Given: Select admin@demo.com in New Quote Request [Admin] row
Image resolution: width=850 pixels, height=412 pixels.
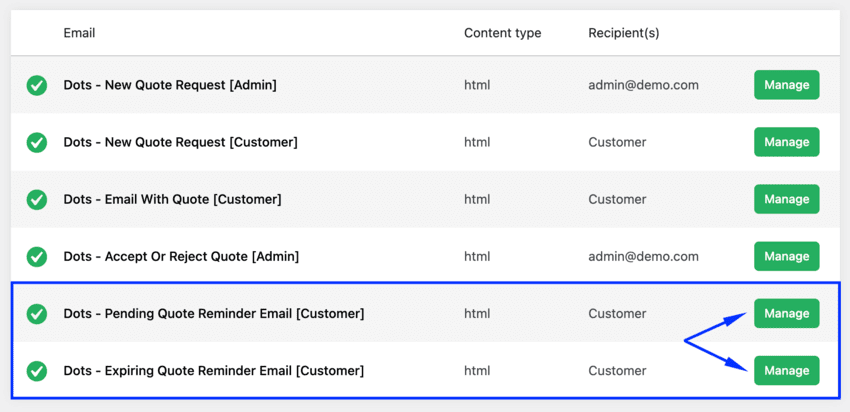Looking at the screenshot, I should tap(643, 85).
